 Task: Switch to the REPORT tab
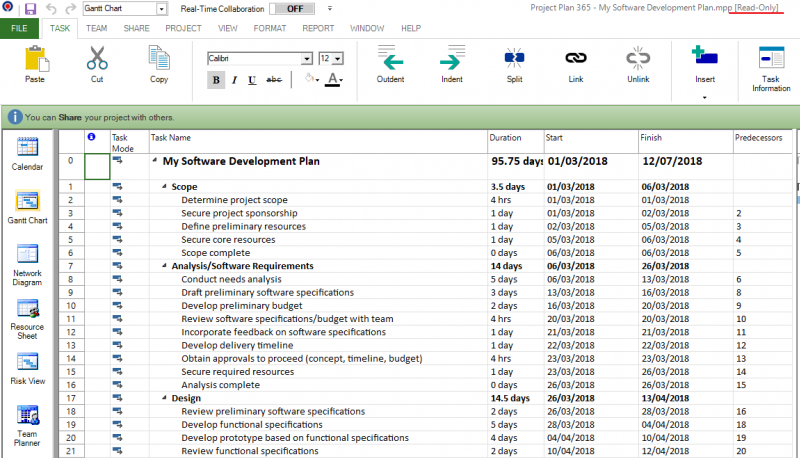point(318,29)
